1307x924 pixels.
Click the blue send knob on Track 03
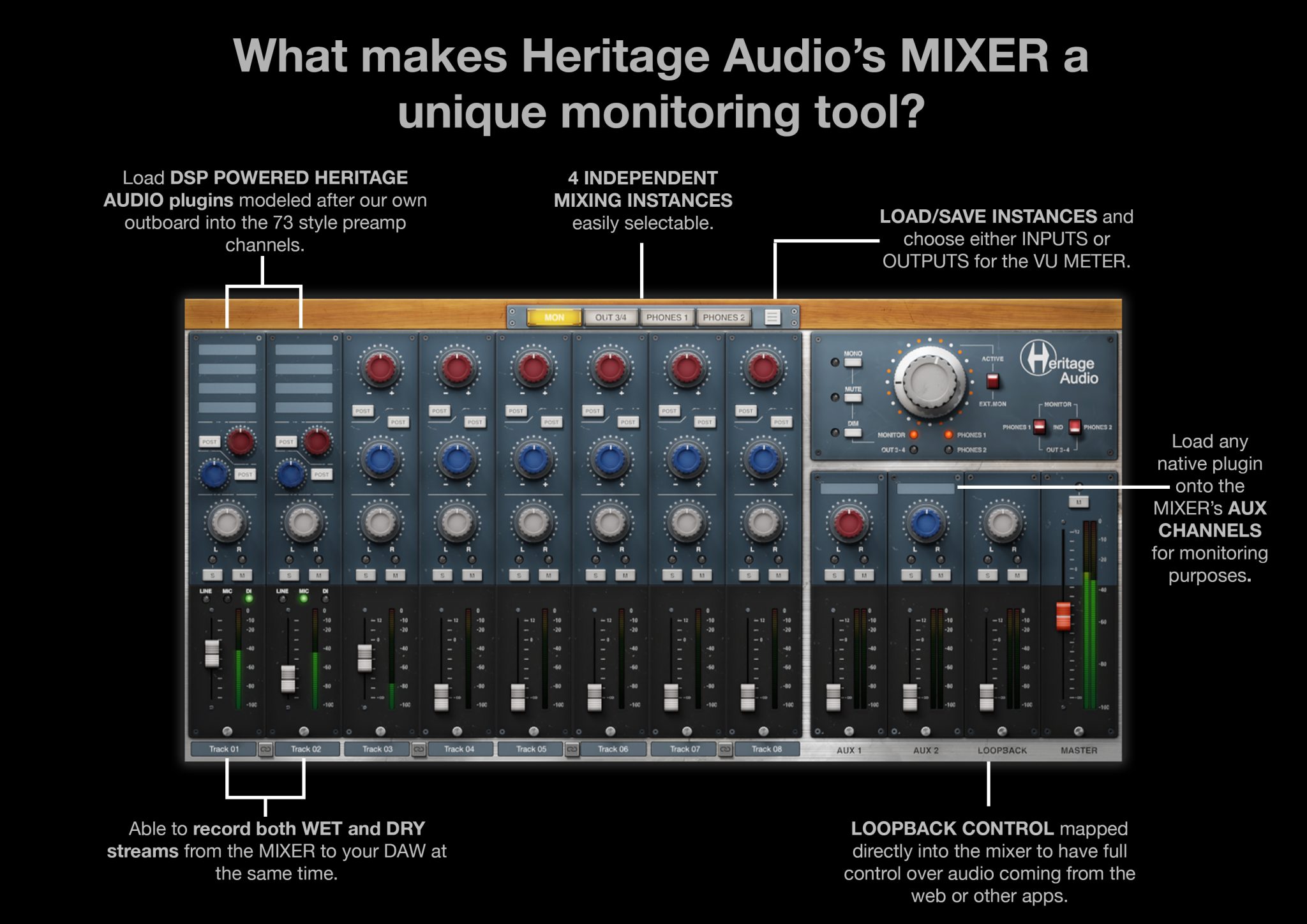[x=380, y=459]
